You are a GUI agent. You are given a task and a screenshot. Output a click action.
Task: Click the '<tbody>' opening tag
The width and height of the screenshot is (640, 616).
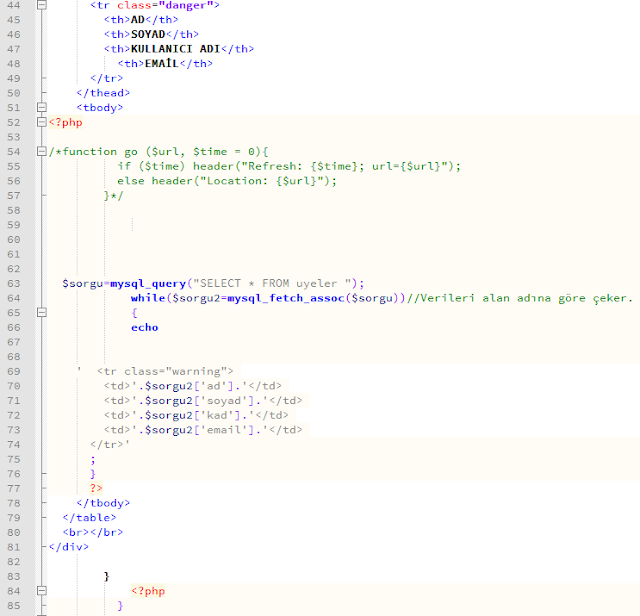tap(100, 108)
